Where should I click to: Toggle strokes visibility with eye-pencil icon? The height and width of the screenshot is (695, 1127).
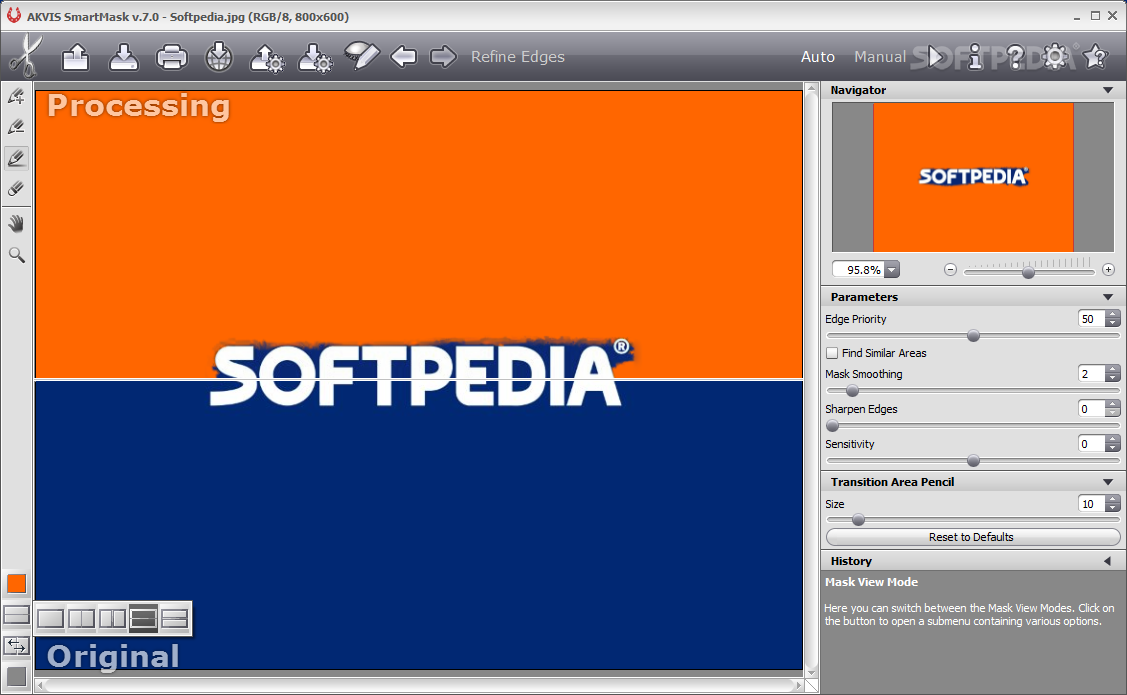coord(362,55)
